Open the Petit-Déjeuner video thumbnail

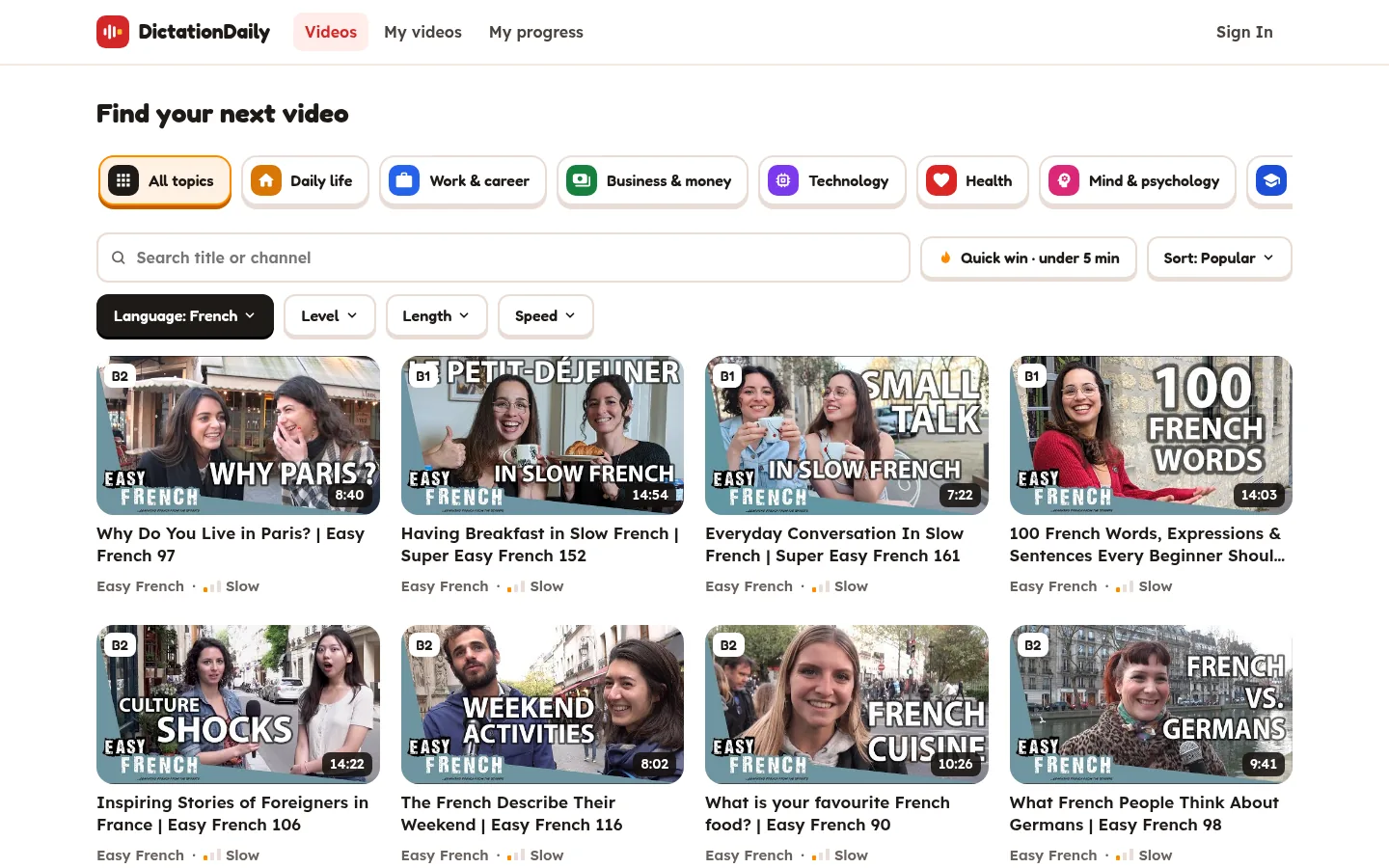pos(542,435)
